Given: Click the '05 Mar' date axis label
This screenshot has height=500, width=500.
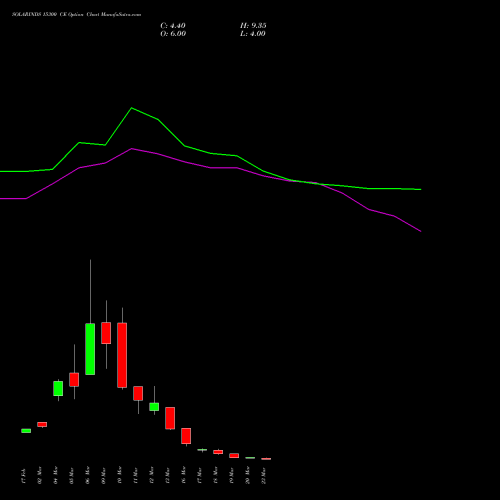Looking at the screenshot, I should (71, 476).
